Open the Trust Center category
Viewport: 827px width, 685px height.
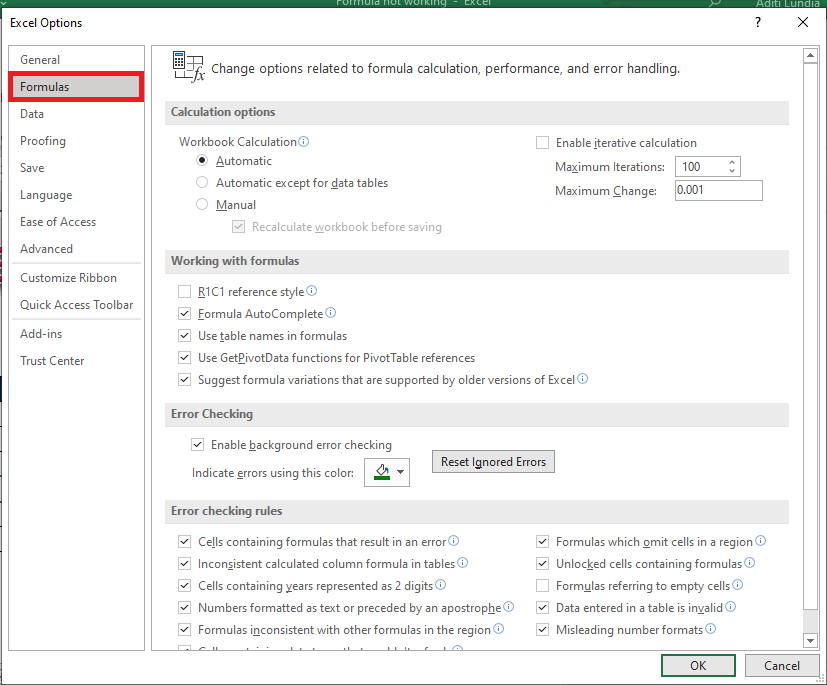pos(76,361)
